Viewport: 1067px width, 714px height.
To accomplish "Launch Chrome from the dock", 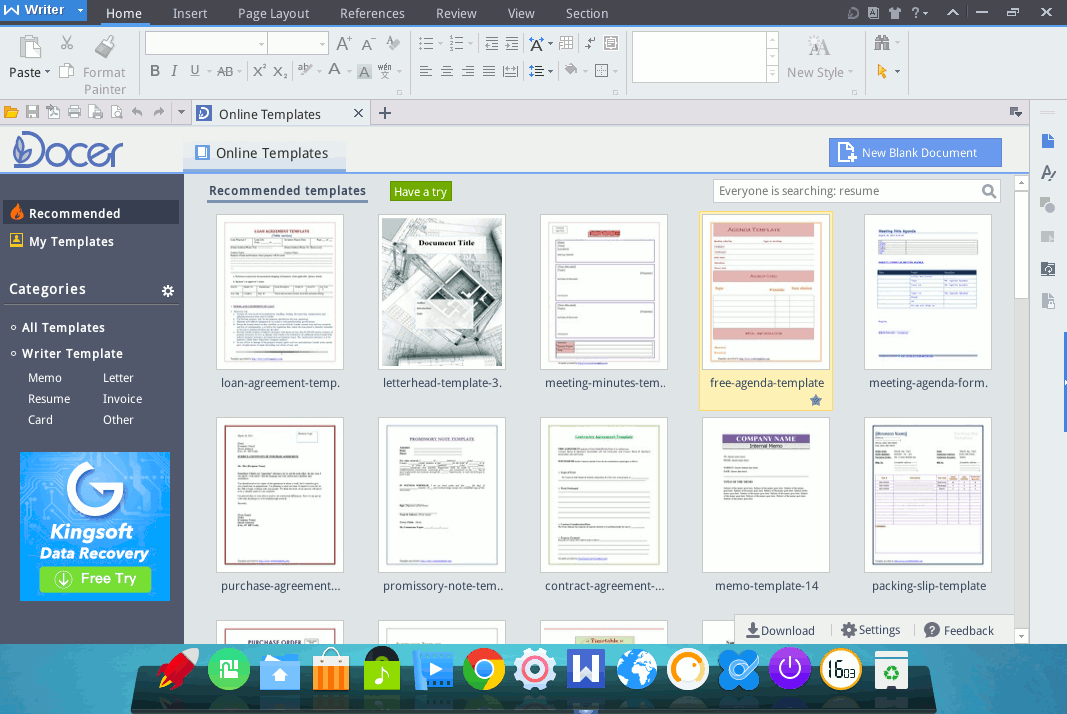I will [483, 669].
